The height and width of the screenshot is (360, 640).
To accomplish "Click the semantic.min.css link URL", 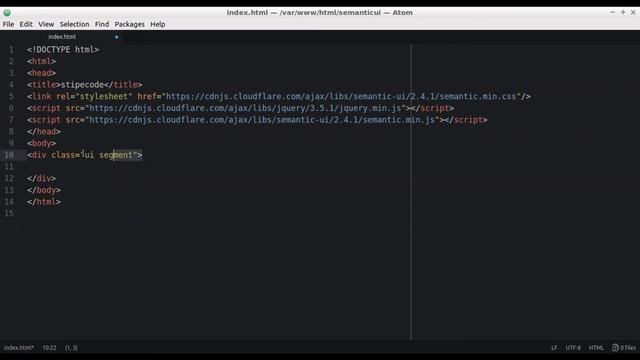I will point(341,97).
